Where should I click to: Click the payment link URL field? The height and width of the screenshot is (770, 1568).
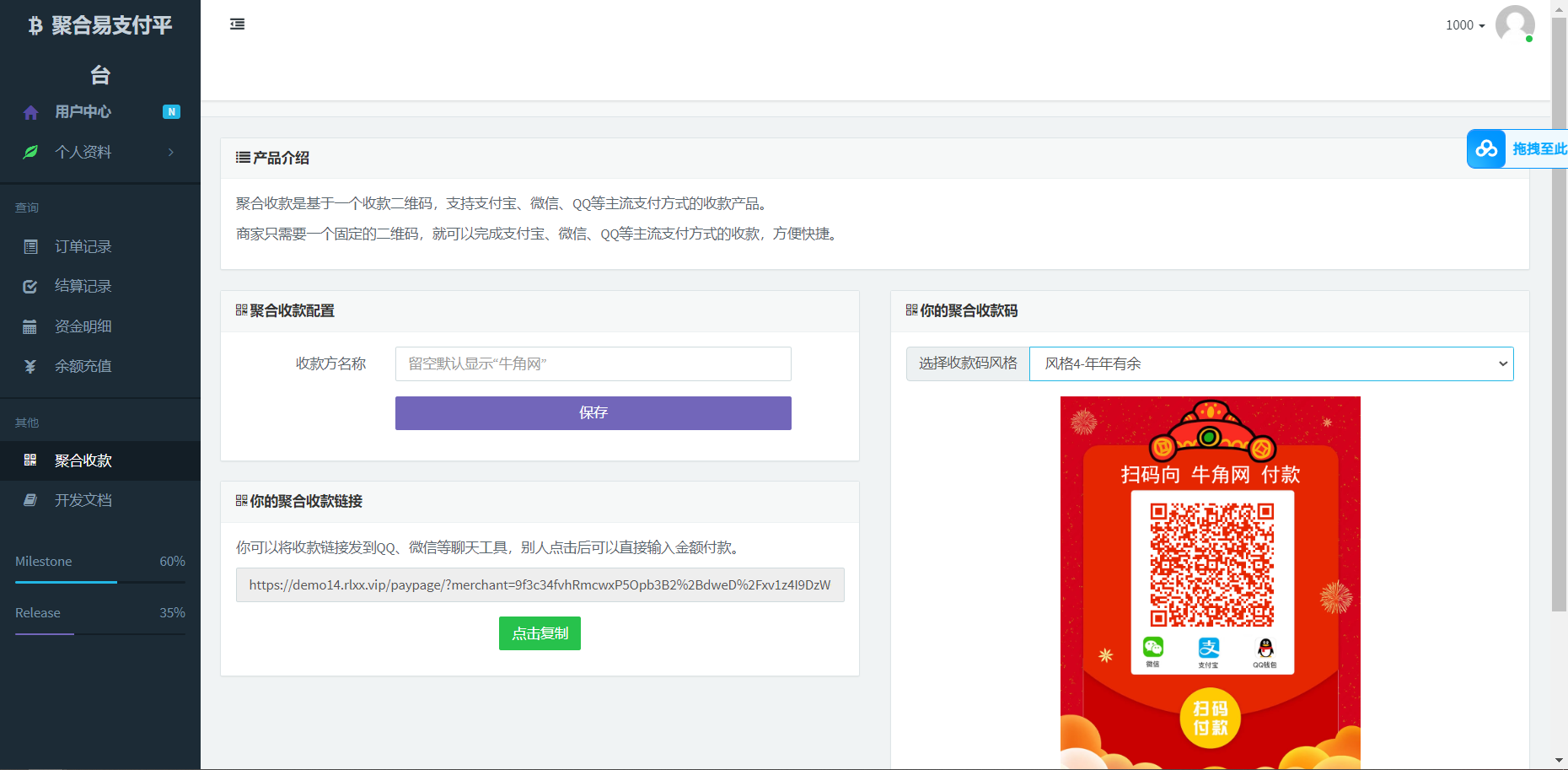click(540, 584)
